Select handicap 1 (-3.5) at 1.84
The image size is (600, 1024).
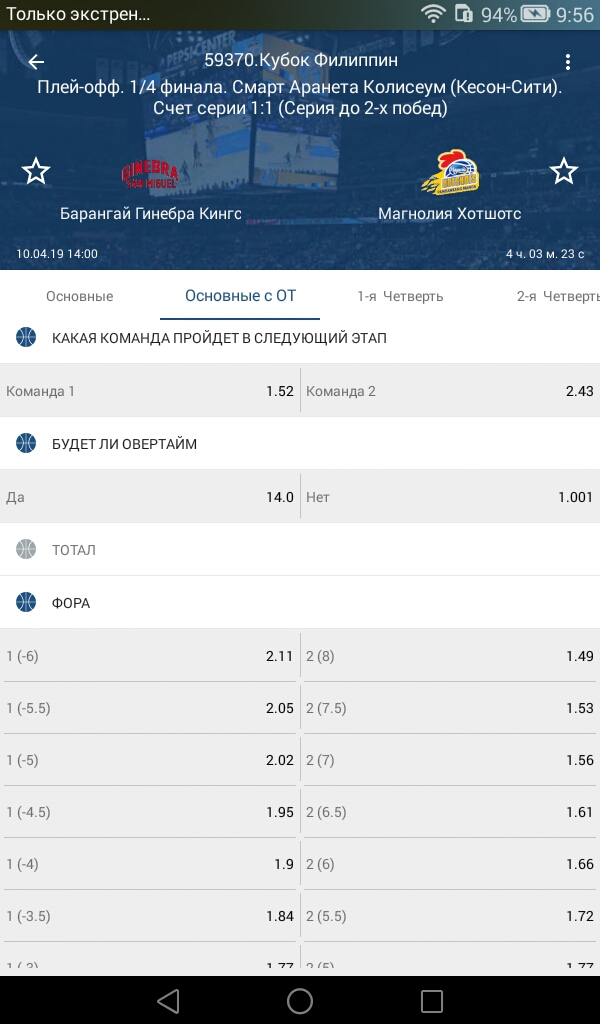150,916
